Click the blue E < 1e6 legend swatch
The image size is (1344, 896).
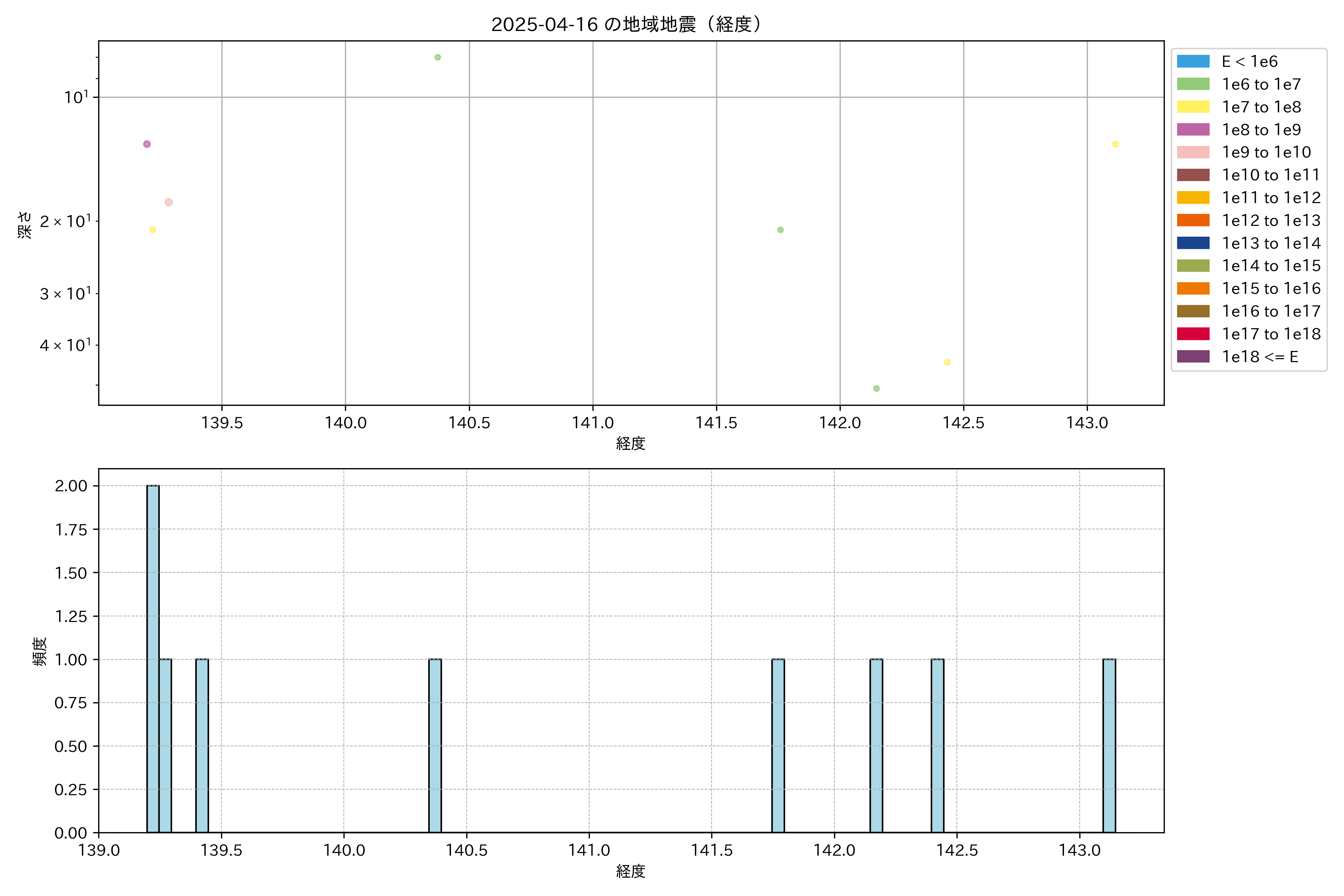click(1193, 61)
